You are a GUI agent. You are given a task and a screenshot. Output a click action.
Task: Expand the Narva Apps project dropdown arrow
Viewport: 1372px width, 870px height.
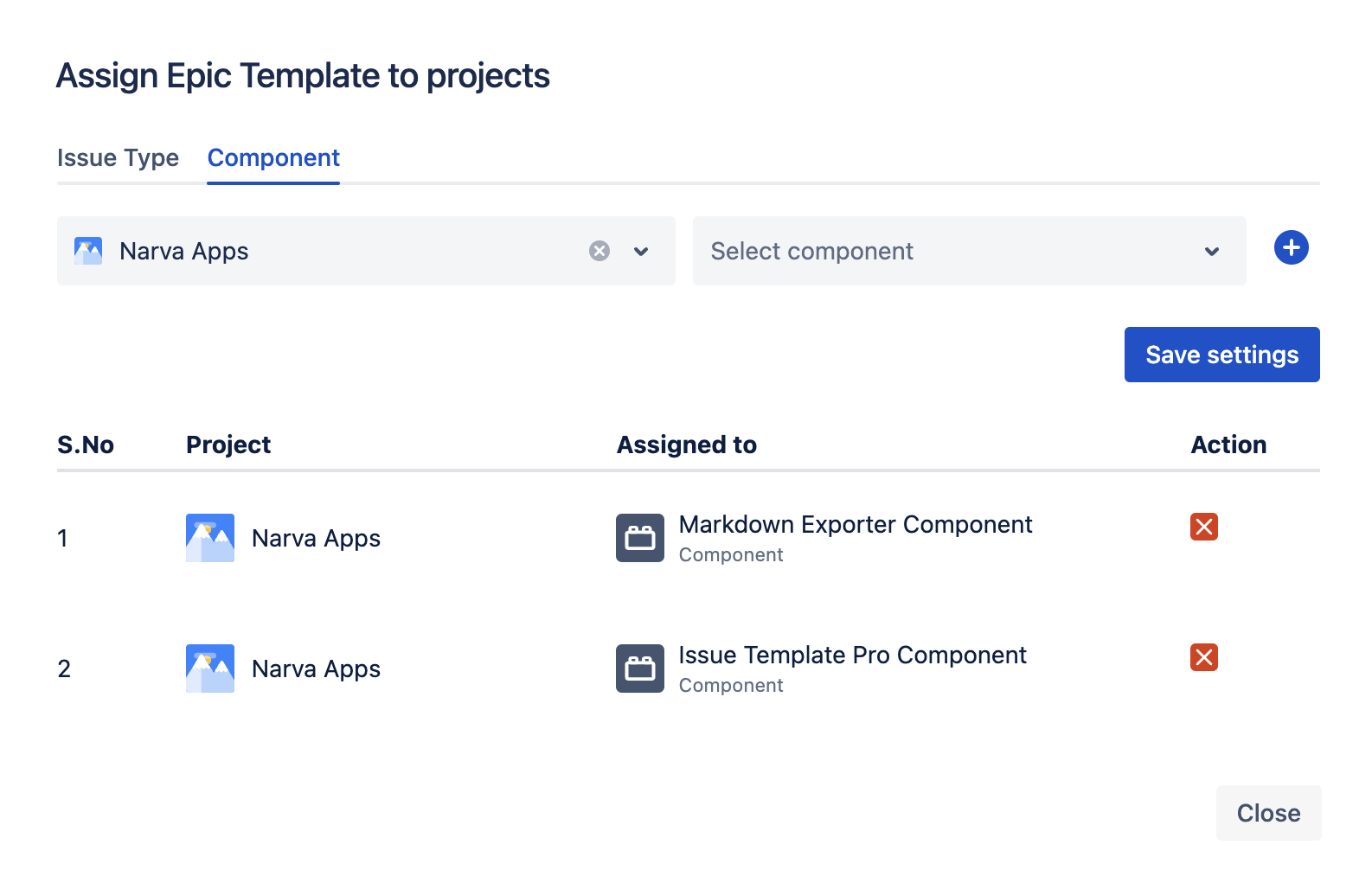[641, 252]
